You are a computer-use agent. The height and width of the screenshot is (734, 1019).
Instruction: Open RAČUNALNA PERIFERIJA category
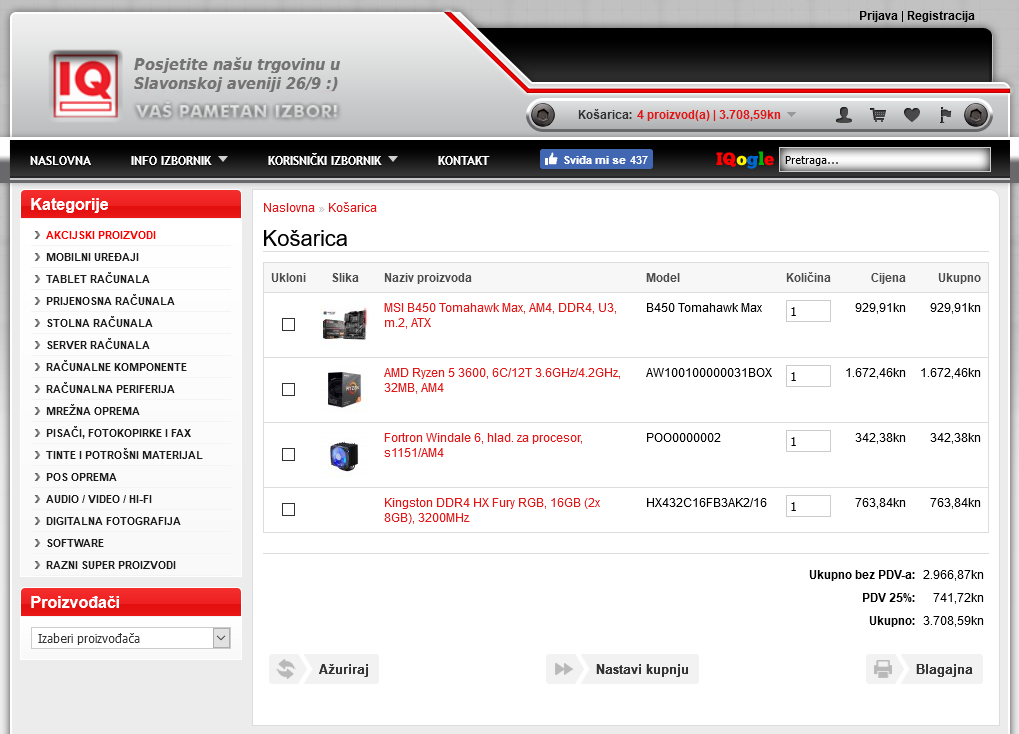pyautogui.click(x=110, y=389)
